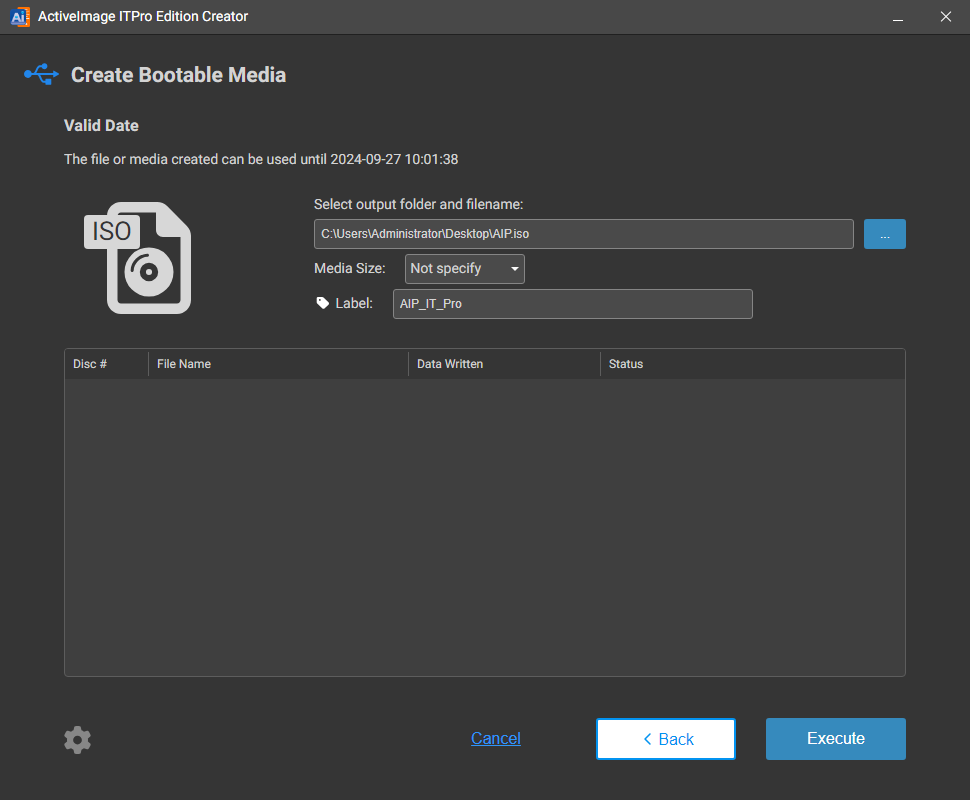Focus the output folder and filename field
This screenshot has width=970, height=800.
click(583, 234)
